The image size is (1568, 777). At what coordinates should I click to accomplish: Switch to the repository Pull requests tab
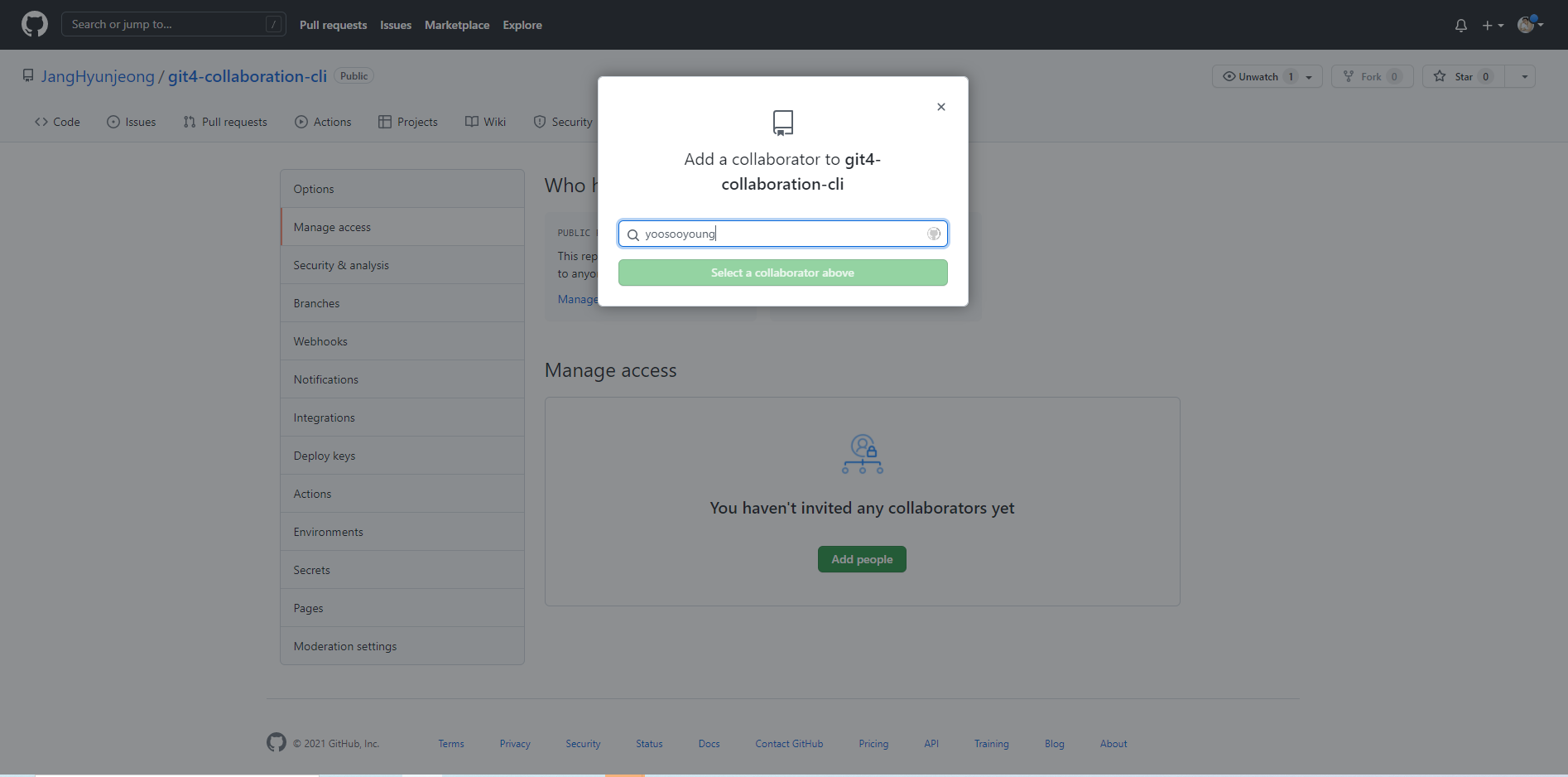tap(225, 122)
